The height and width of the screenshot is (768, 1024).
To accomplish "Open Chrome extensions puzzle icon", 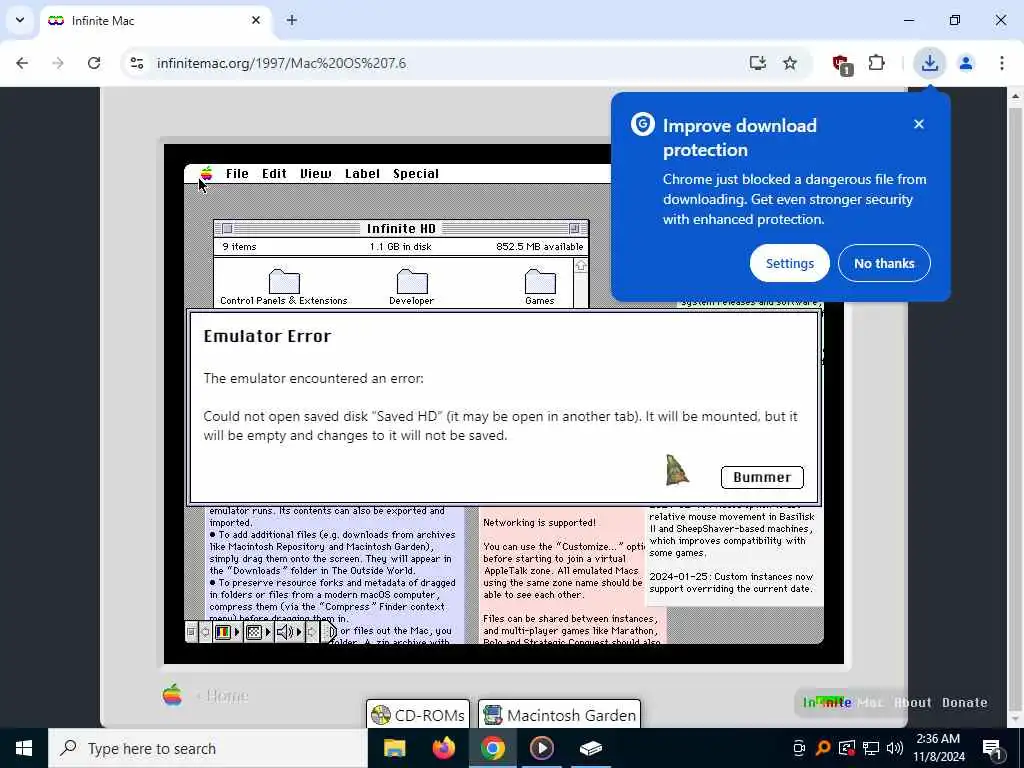I will tap(876, 63).
